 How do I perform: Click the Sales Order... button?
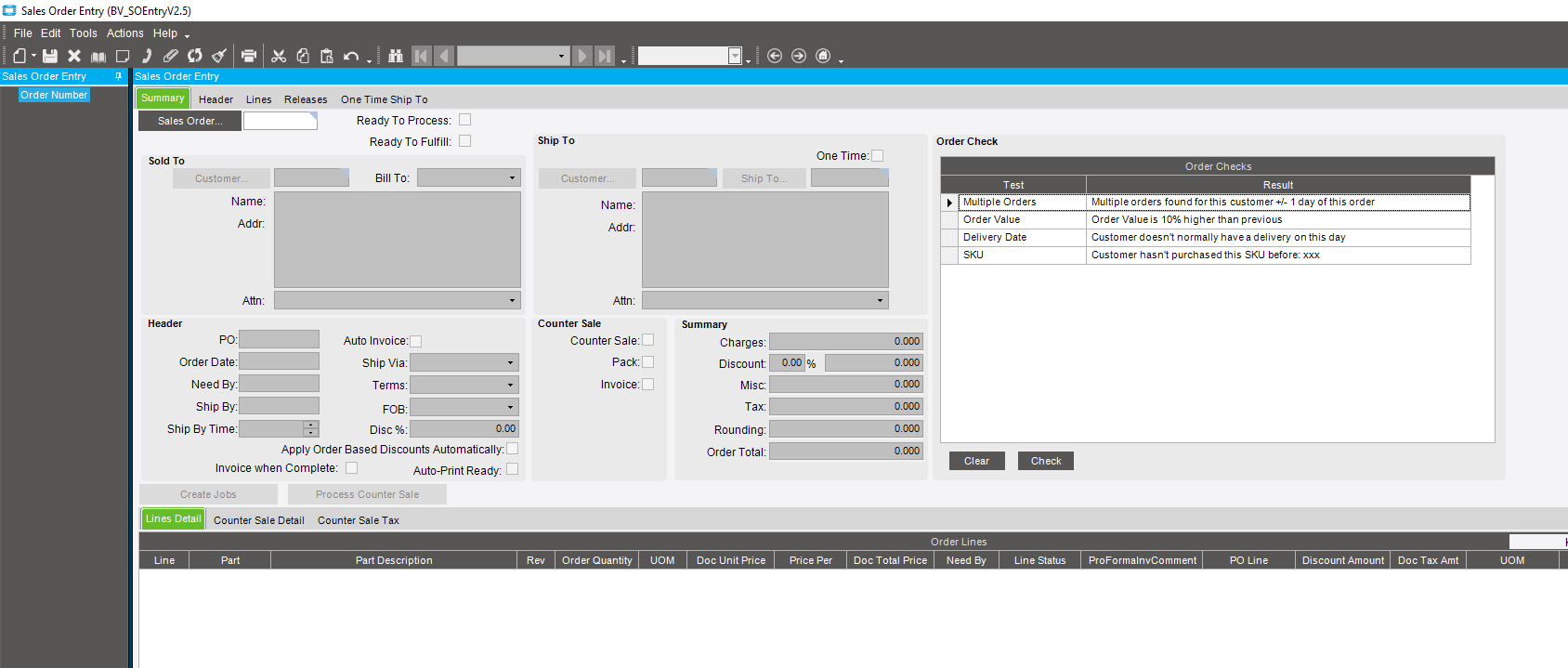point(189,121)
